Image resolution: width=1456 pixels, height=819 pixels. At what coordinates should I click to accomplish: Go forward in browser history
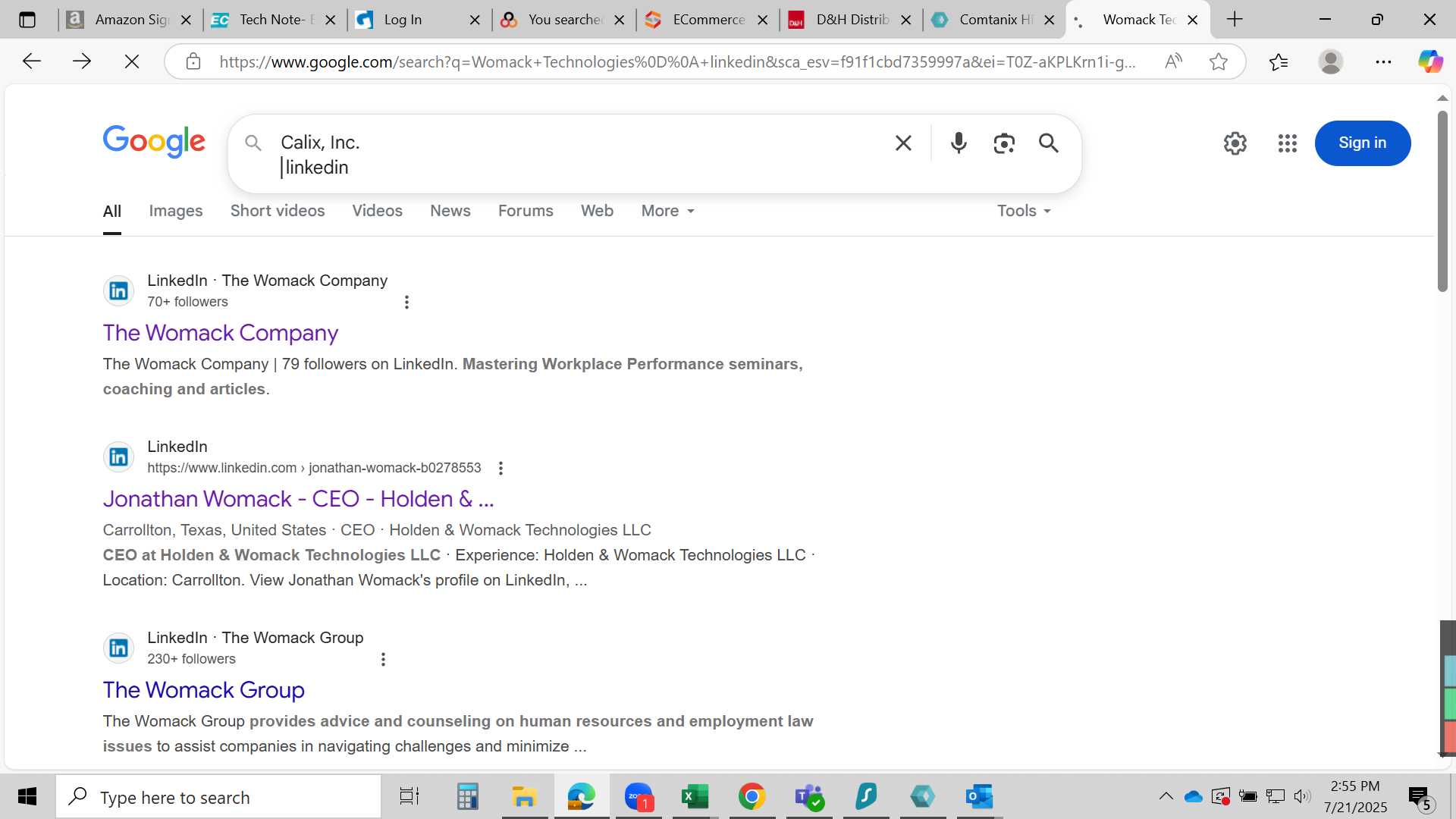pyautogui.click(x=81, y=61)
